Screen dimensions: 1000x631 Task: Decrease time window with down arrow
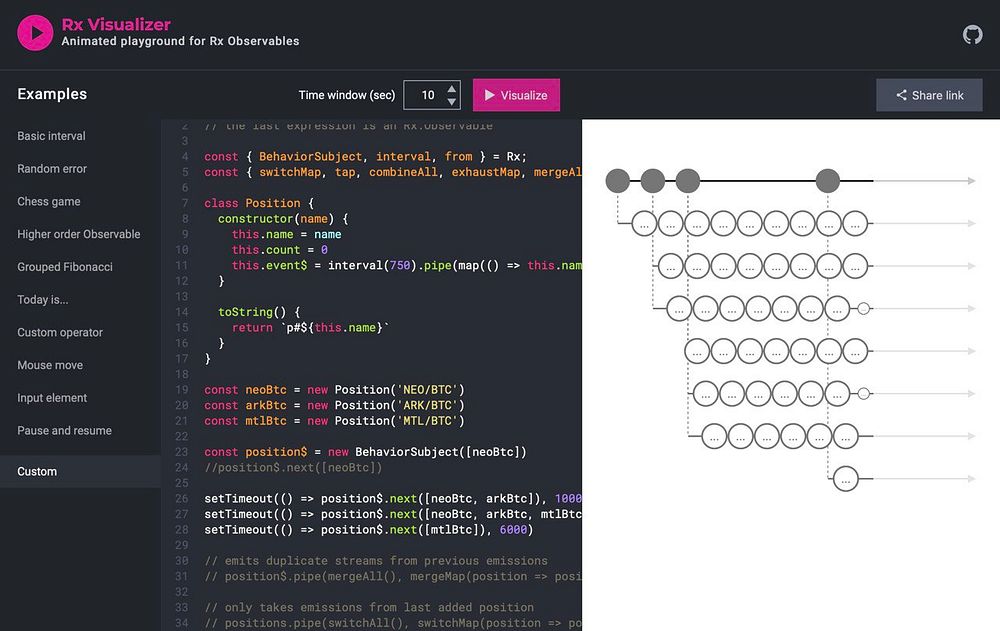pos(452,101)
